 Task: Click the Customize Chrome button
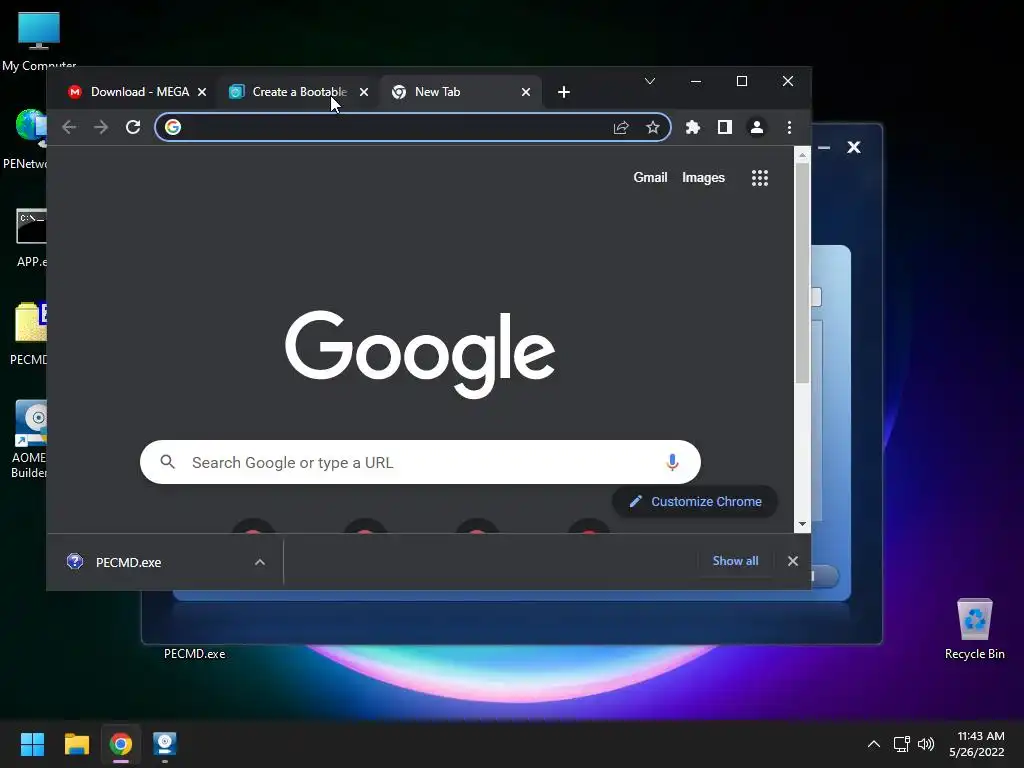tap(695, 502)
